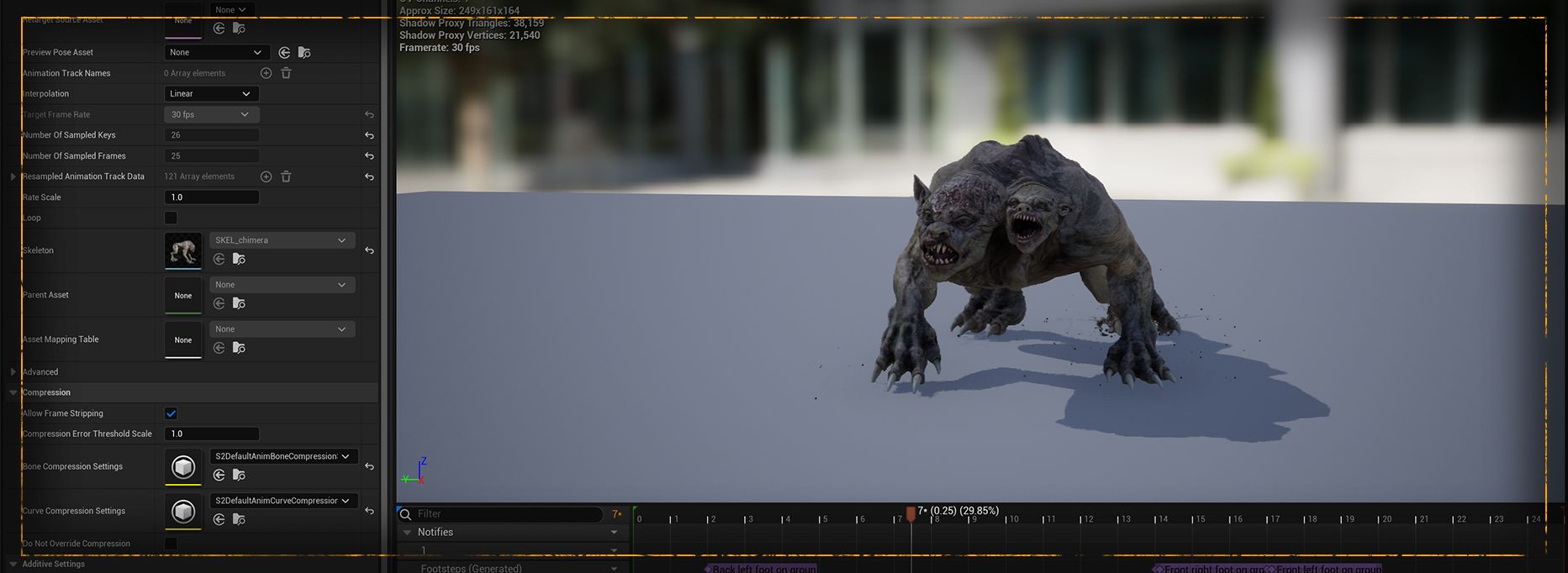Enable the Loop checkbox
The image size is (1568, 573).
pos(171,218)
